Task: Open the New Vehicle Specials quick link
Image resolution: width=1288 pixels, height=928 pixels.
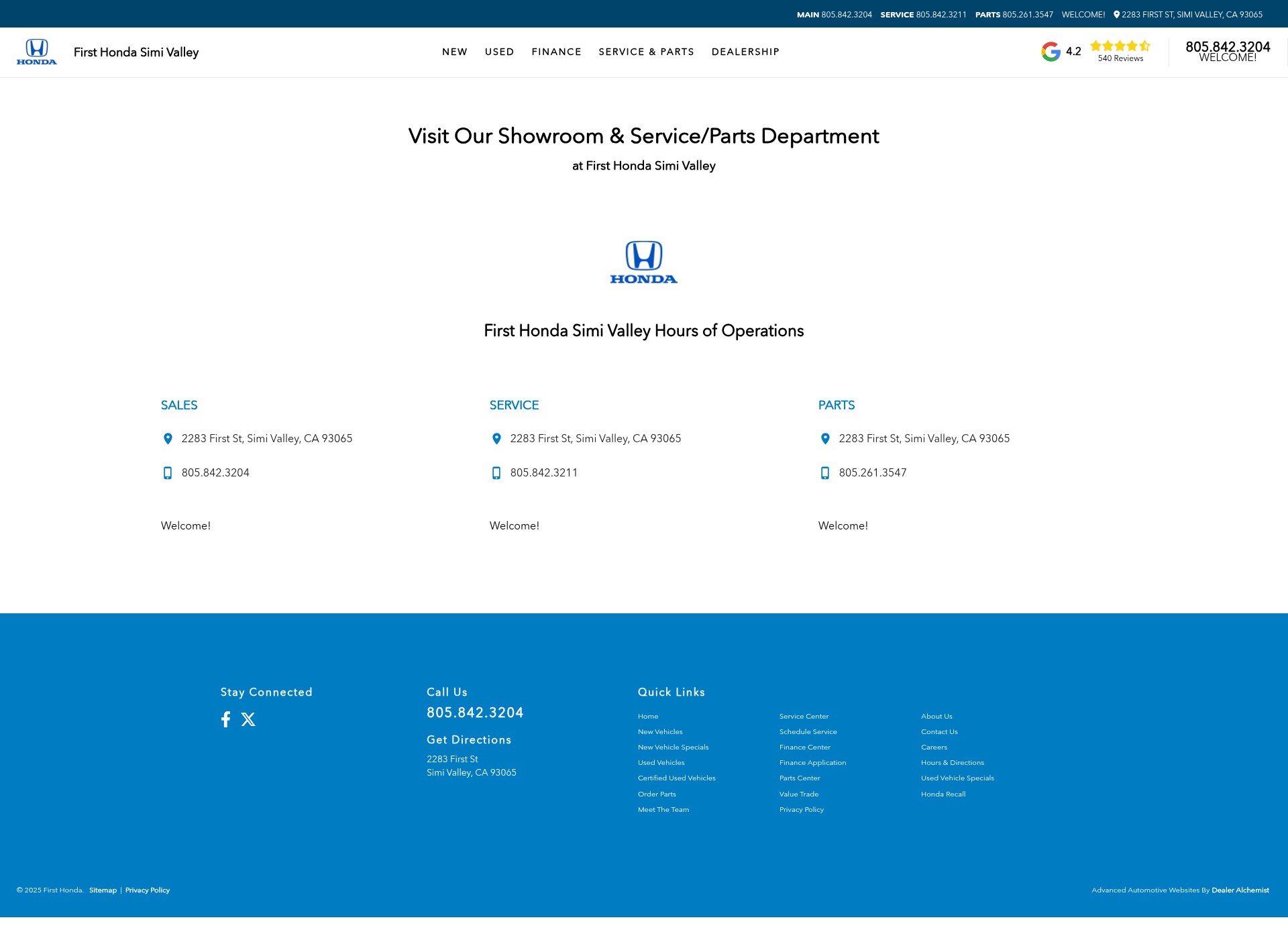Action: click(673, 747)
